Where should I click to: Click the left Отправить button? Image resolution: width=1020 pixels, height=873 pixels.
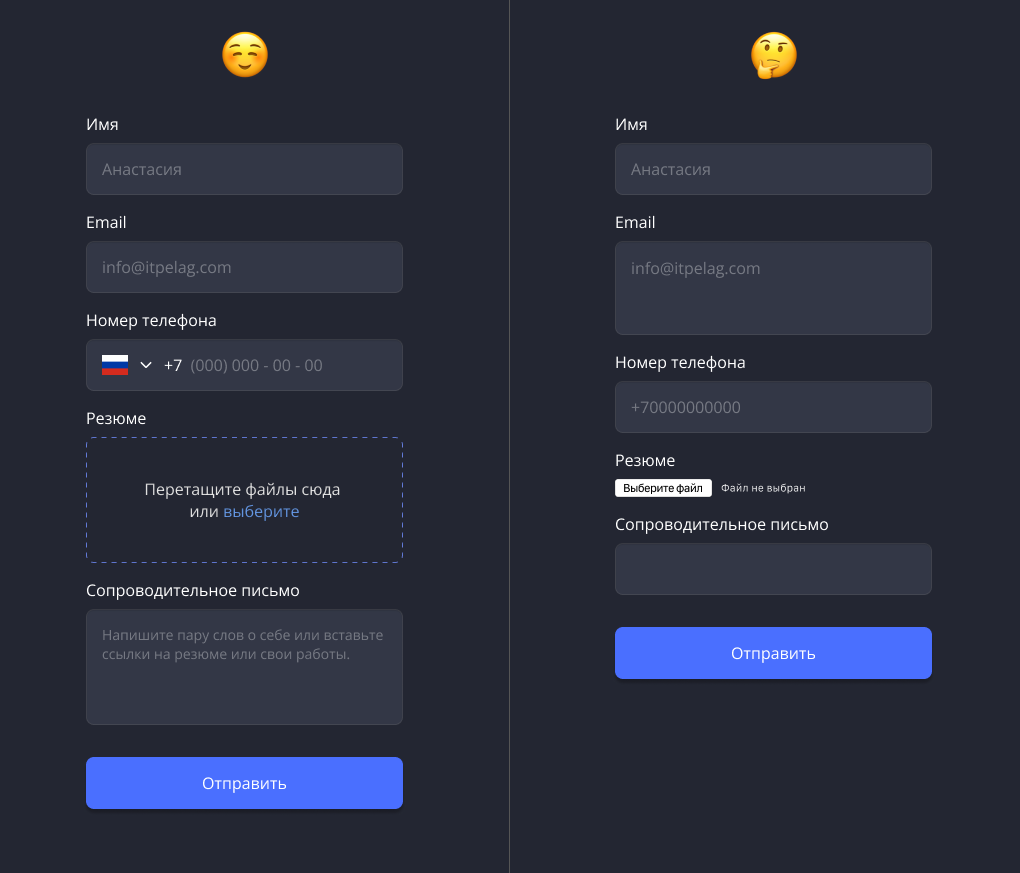[245, 783]
